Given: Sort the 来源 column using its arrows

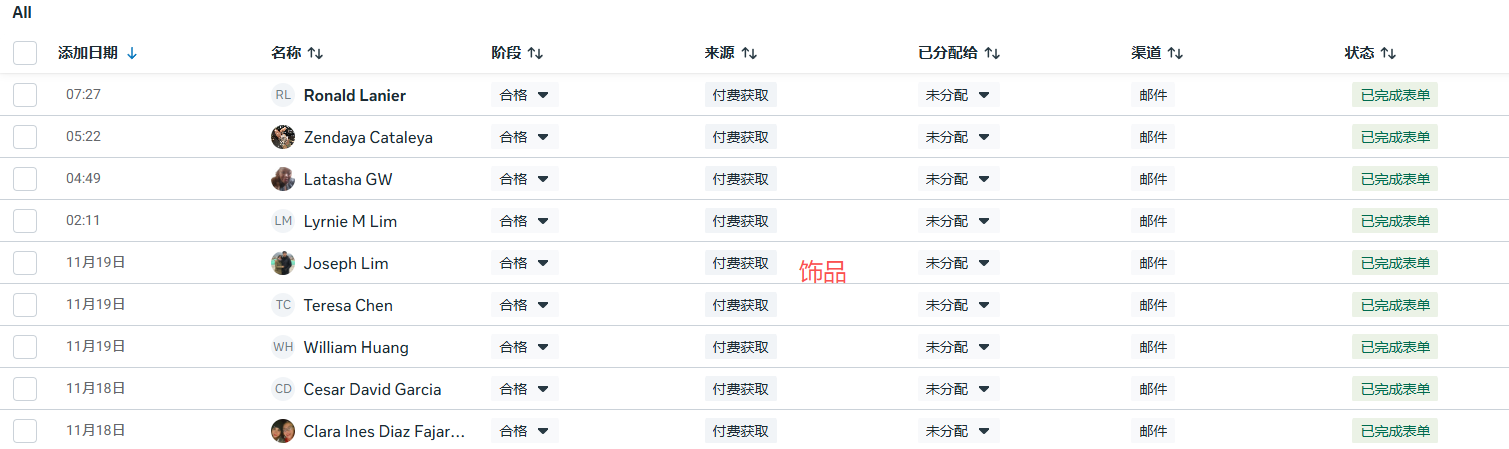Looking at the screenshot, I should click(749, 53).
